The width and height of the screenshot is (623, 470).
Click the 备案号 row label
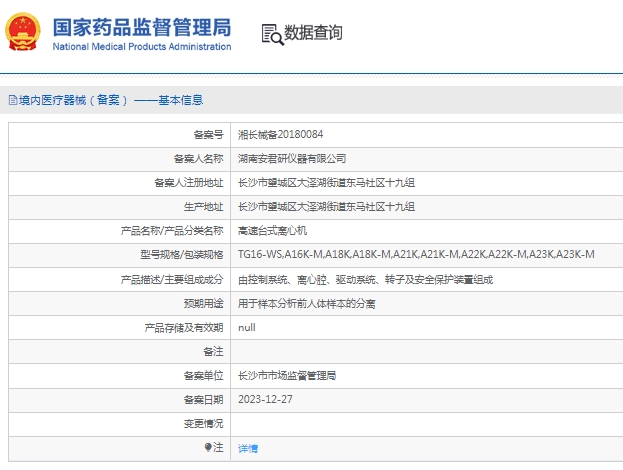[x=209, y=135]
